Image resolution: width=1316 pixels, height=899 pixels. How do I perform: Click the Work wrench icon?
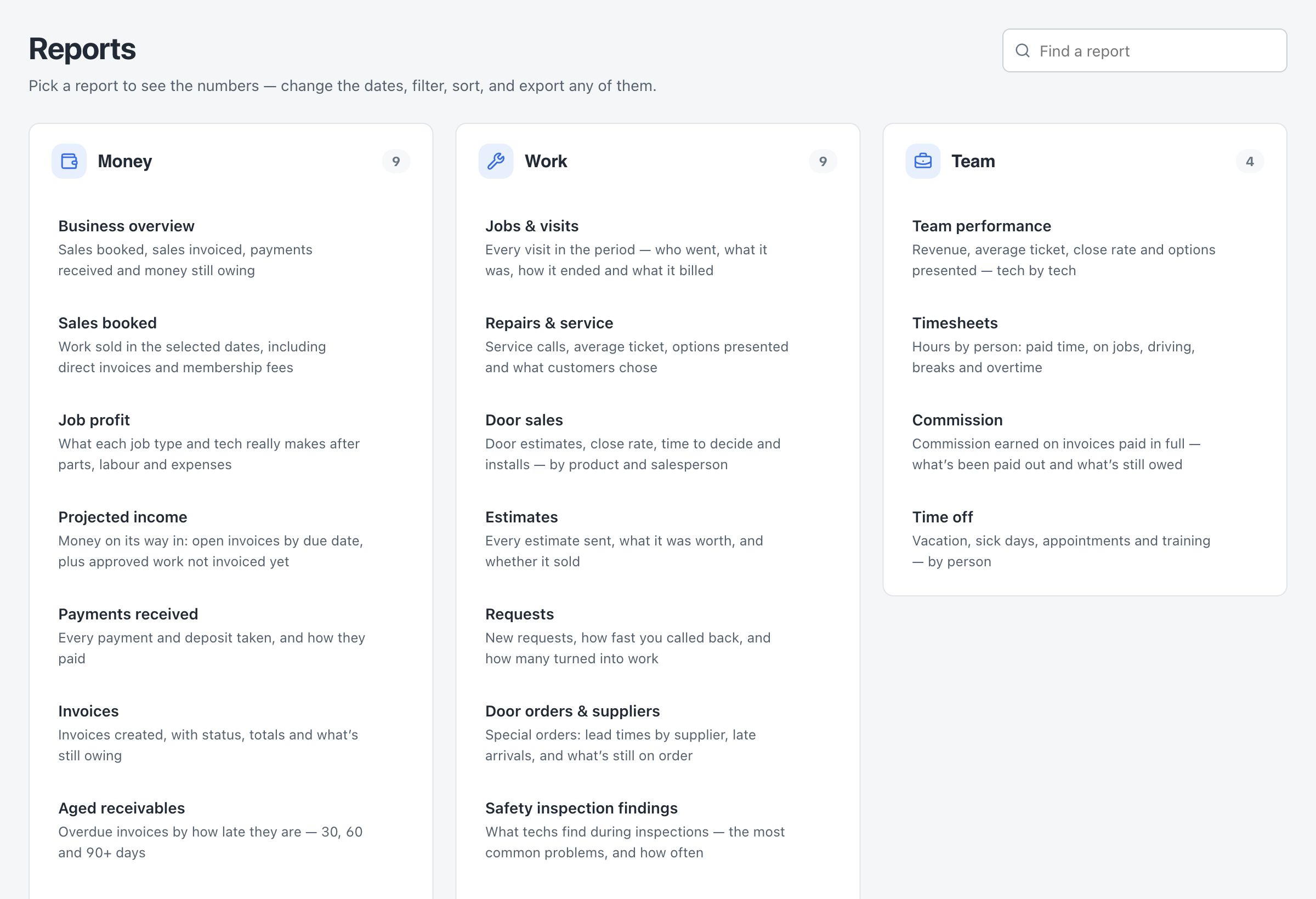pos(496,161)
